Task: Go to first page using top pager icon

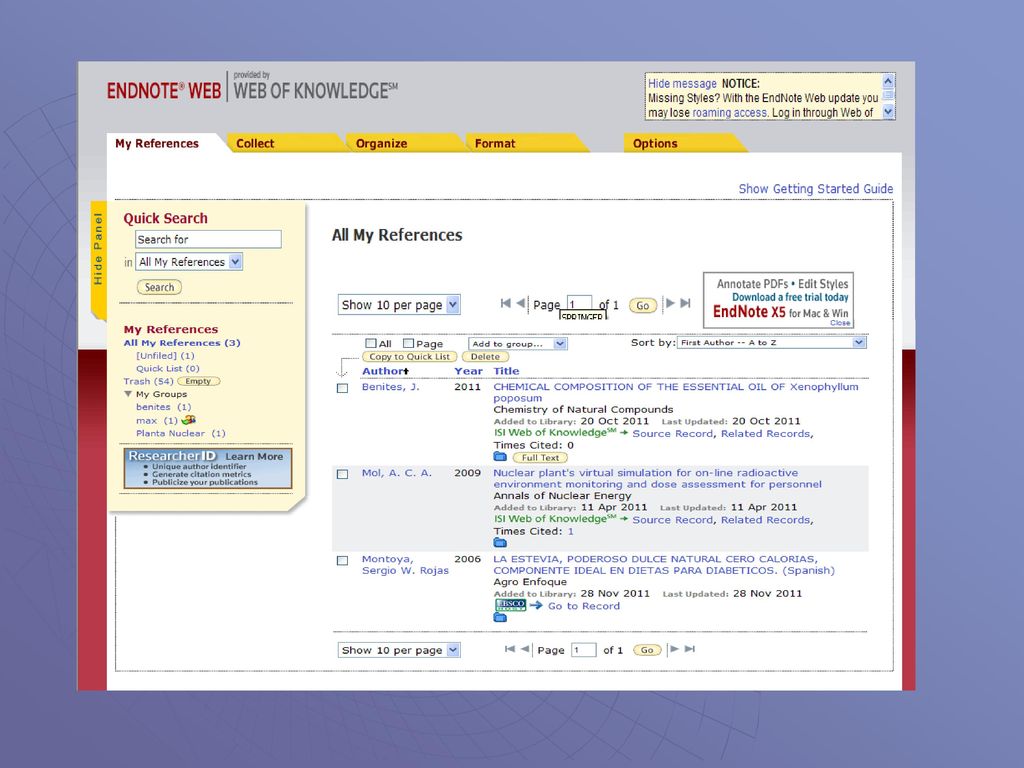Action: click(505, 304)
